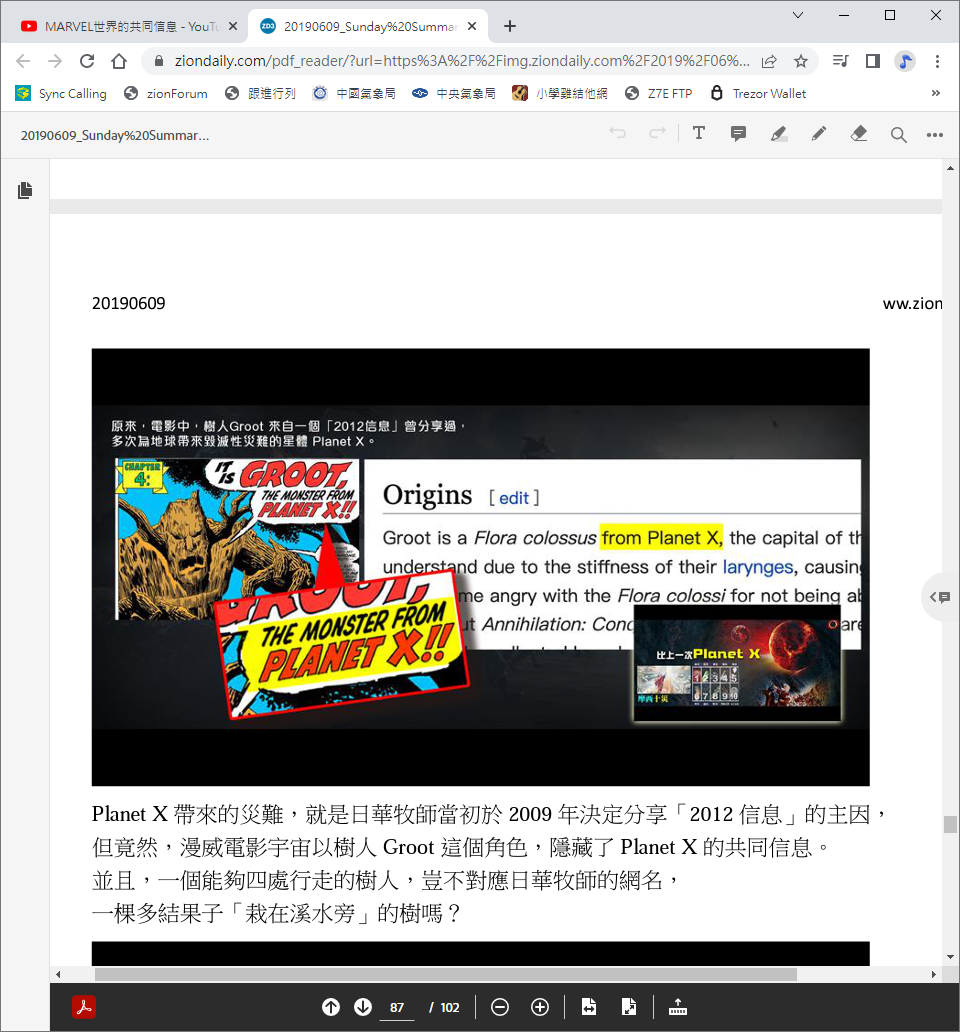Click the 20190609 date header text
960x1032 pixels.
coord(129,303)
